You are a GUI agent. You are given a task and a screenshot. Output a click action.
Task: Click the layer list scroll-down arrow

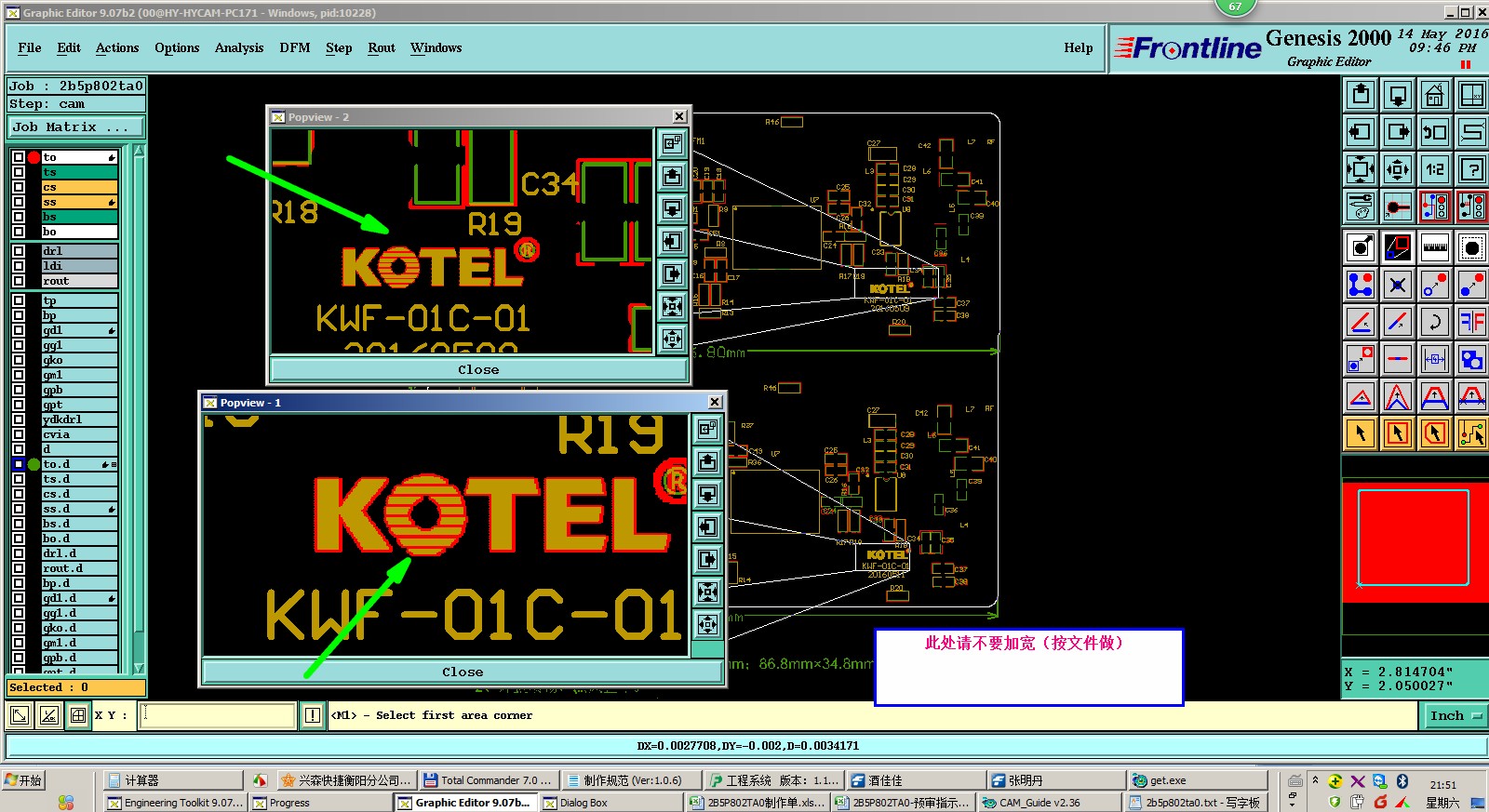point(139,668)
